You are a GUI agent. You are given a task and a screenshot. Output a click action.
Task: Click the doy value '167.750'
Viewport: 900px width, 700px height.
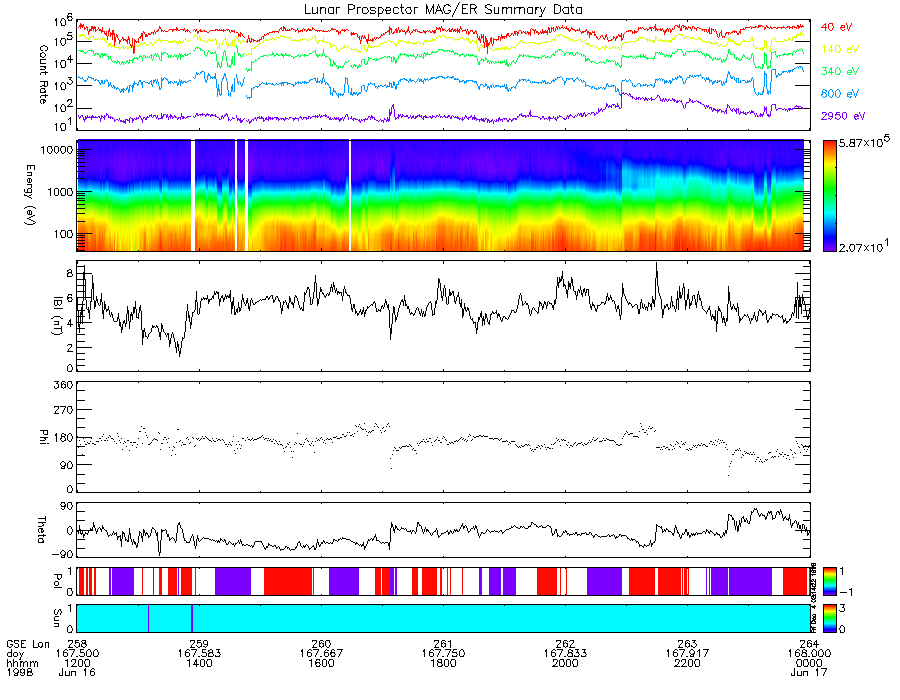pyautogui.click(x=443, y=654)
